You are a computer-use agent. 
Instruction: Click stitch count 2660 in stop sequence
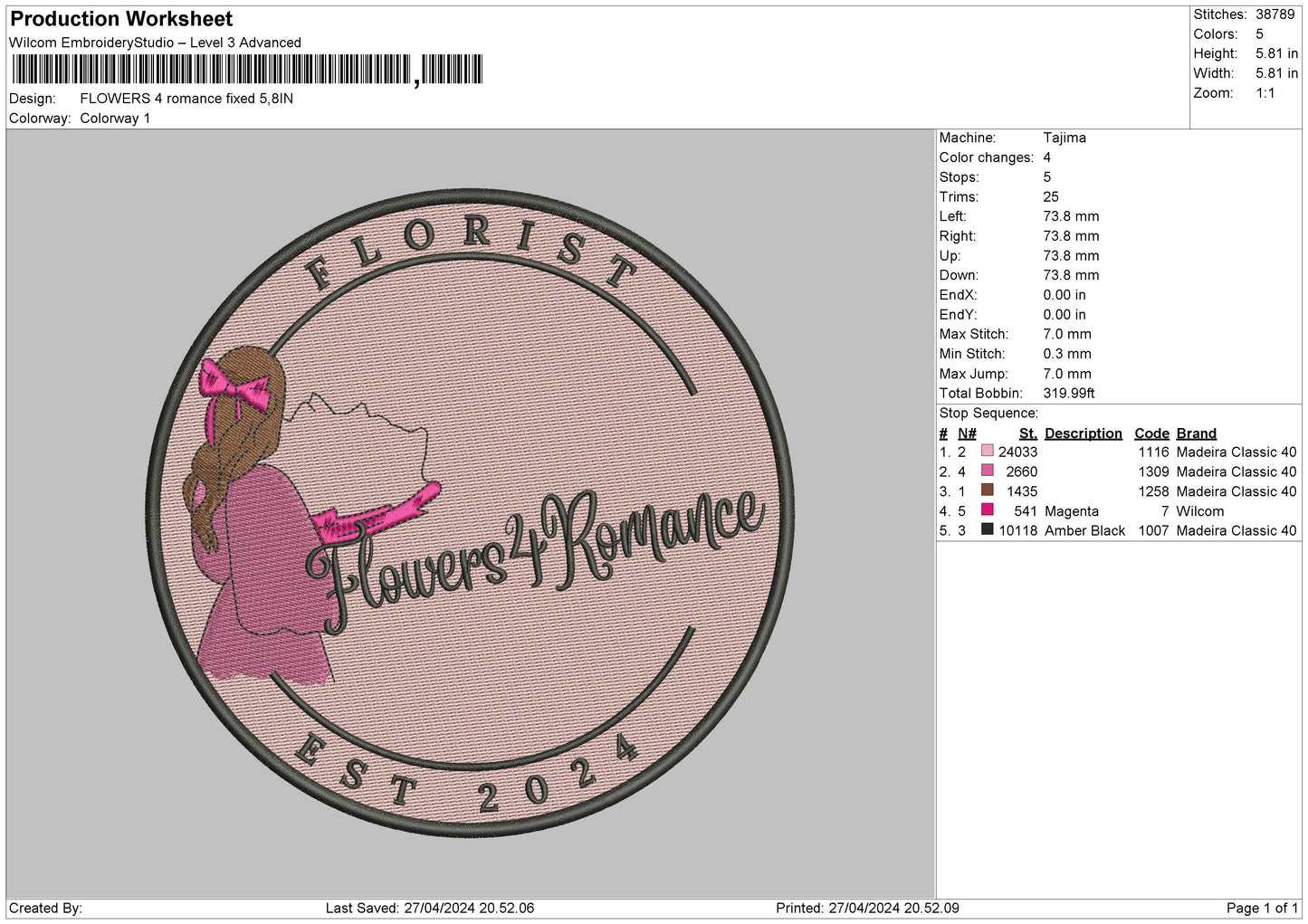[1021, 472]
